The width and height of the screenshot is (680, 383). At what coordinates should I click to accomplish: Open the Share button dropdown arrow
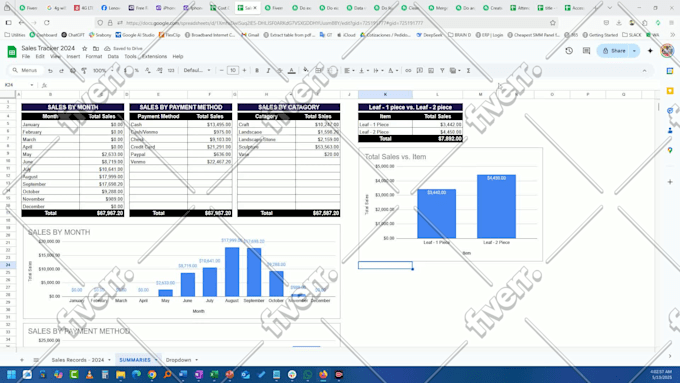click(x=634, y=51)
